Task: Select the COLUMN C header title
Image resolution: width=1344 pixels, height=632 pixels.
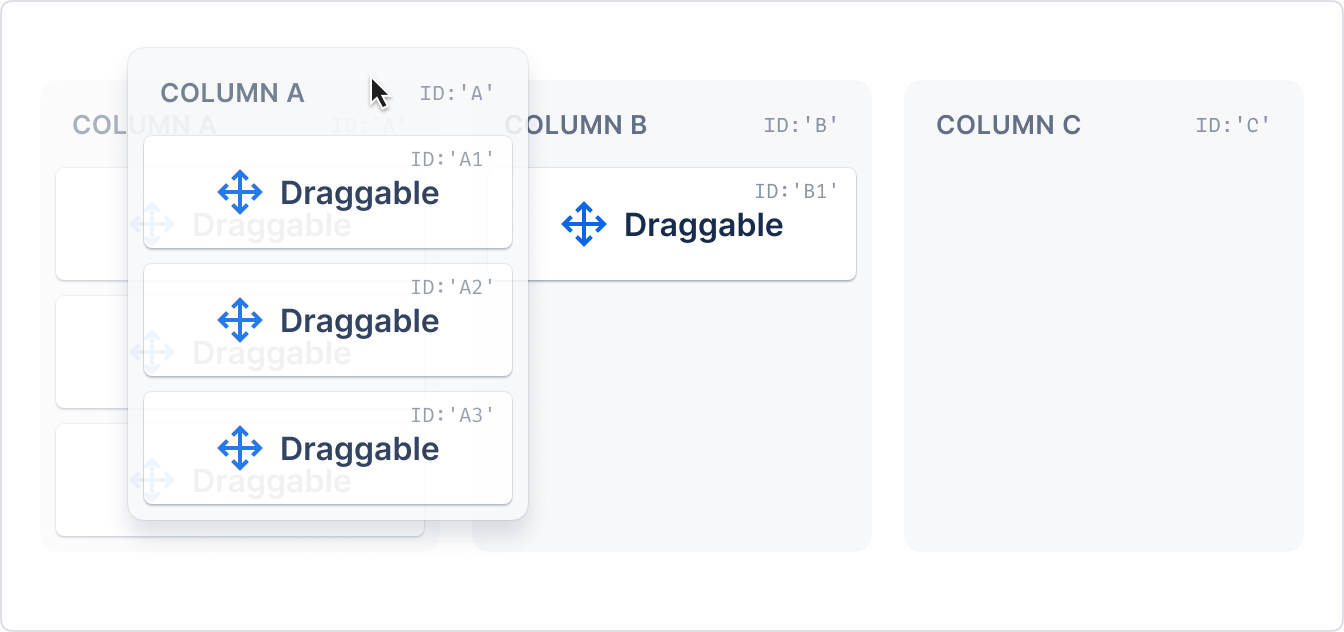Action: (x=1008, y=125)
